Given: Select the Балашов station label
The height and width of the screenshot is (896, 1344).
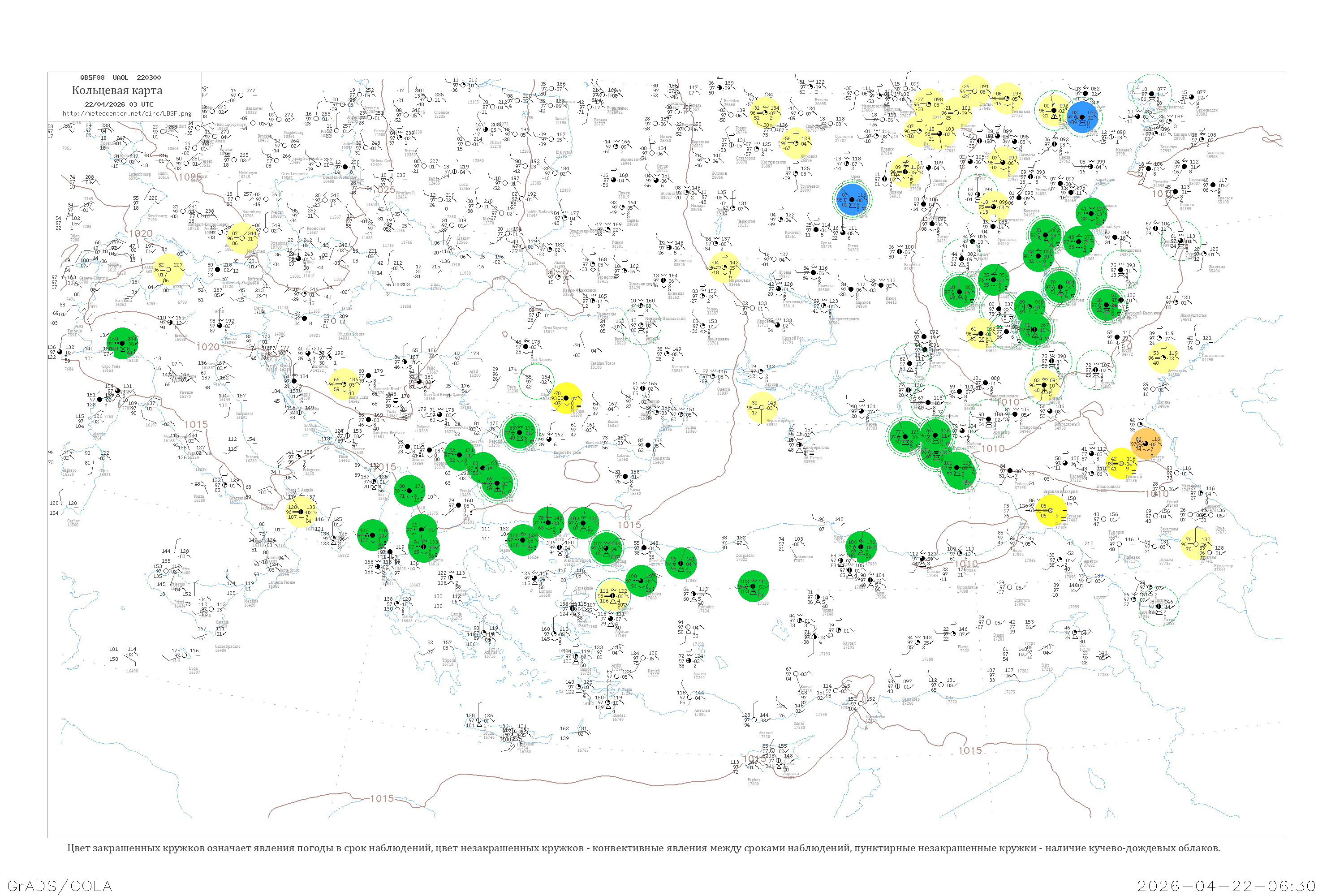Looking at the screenshot, I should coord(1031,212).
